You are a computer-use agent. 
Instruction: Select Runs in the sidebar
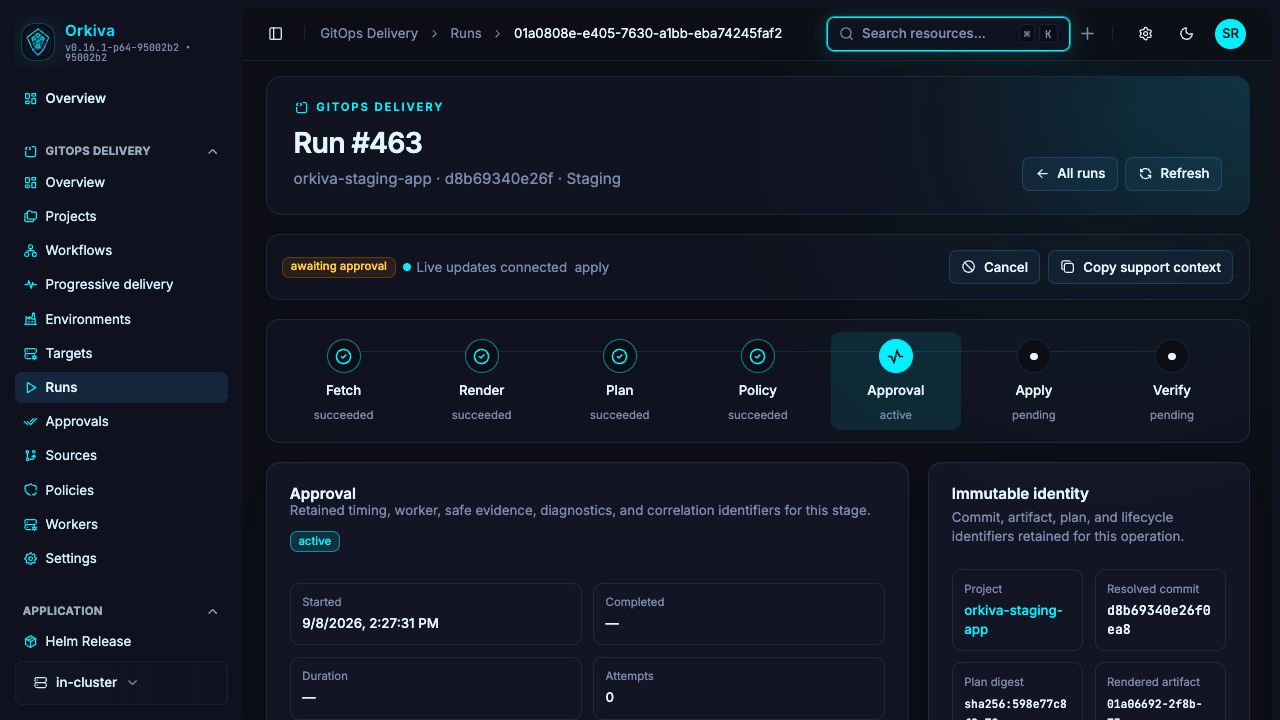tap(121, 387)
